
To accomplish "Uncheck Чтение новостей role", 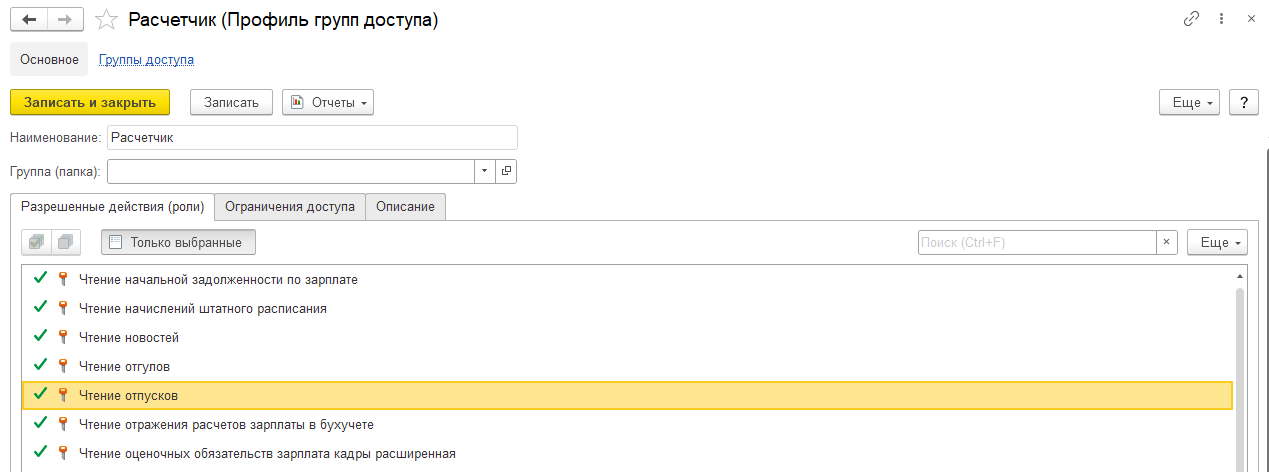I will (41, 337).
